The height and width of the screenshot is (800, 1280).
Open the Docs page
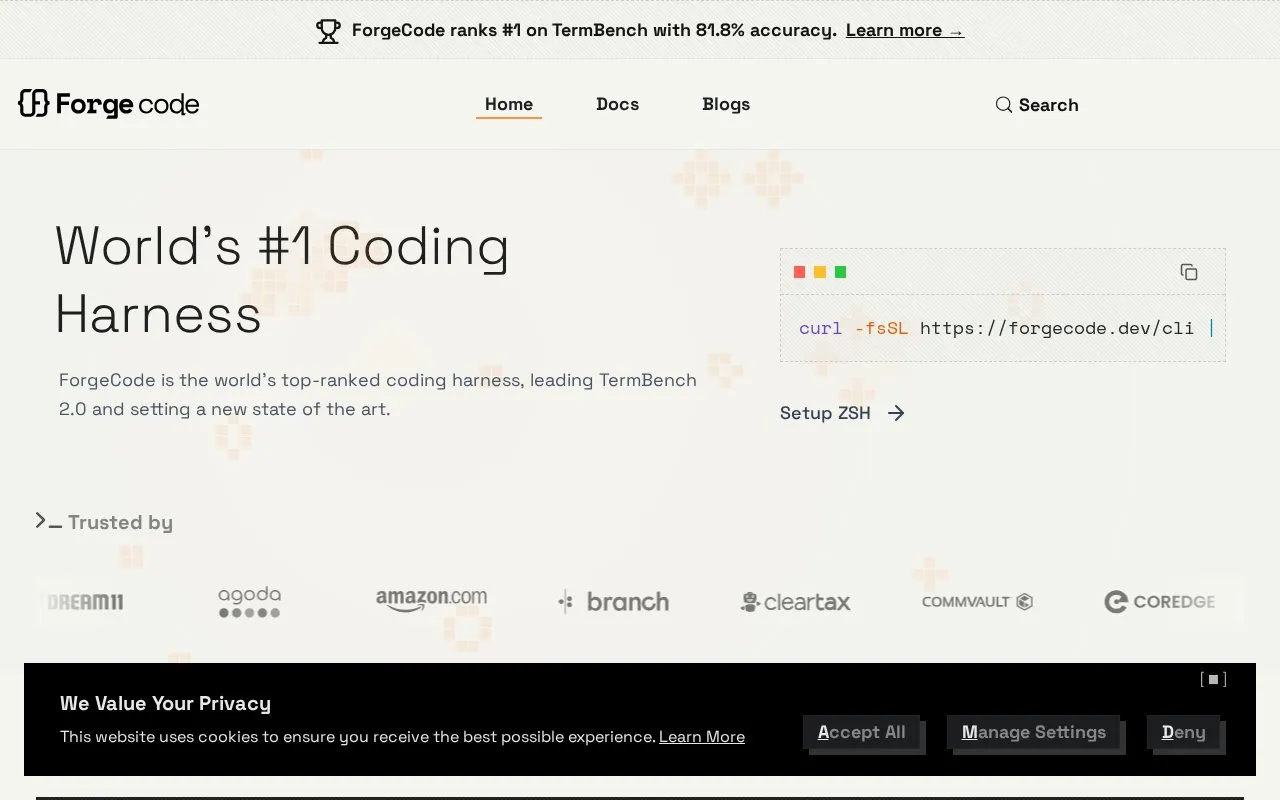point(617,104)
